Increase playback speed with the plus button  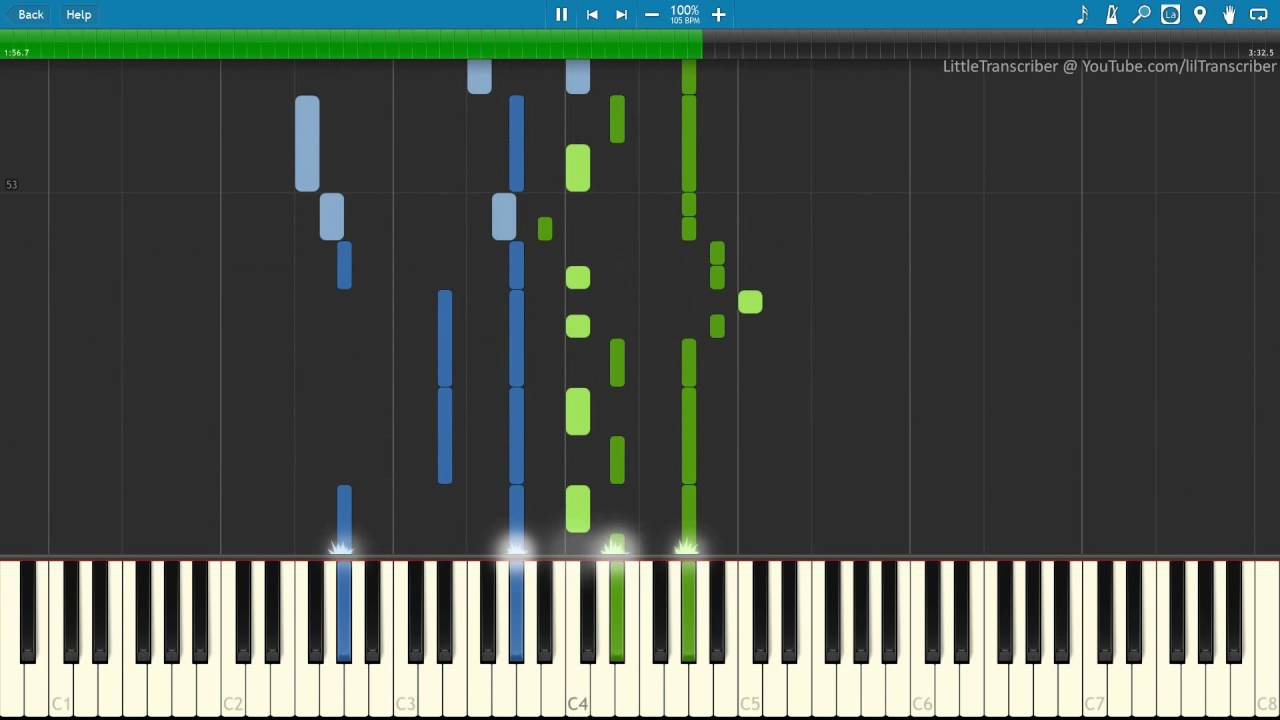point(718,14)
